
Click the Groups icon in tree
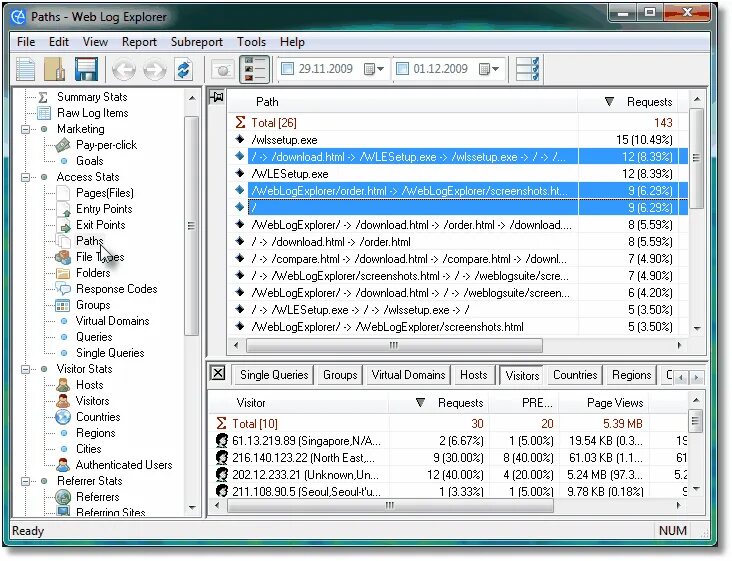coord(63,305)
